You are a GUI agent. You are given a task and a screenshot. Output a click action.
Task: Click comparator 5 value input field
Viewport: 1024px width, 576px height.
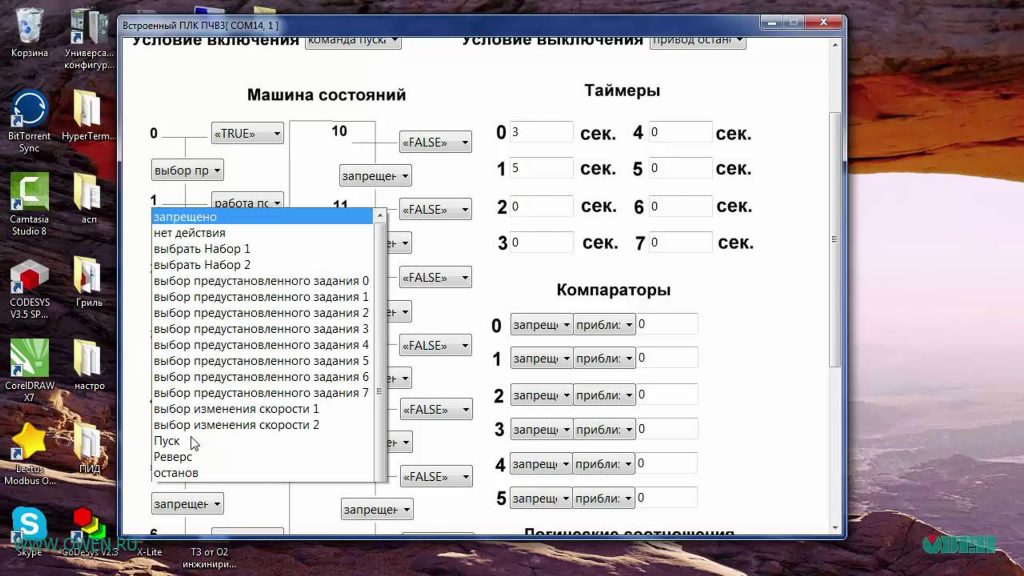tap(667, 498)
